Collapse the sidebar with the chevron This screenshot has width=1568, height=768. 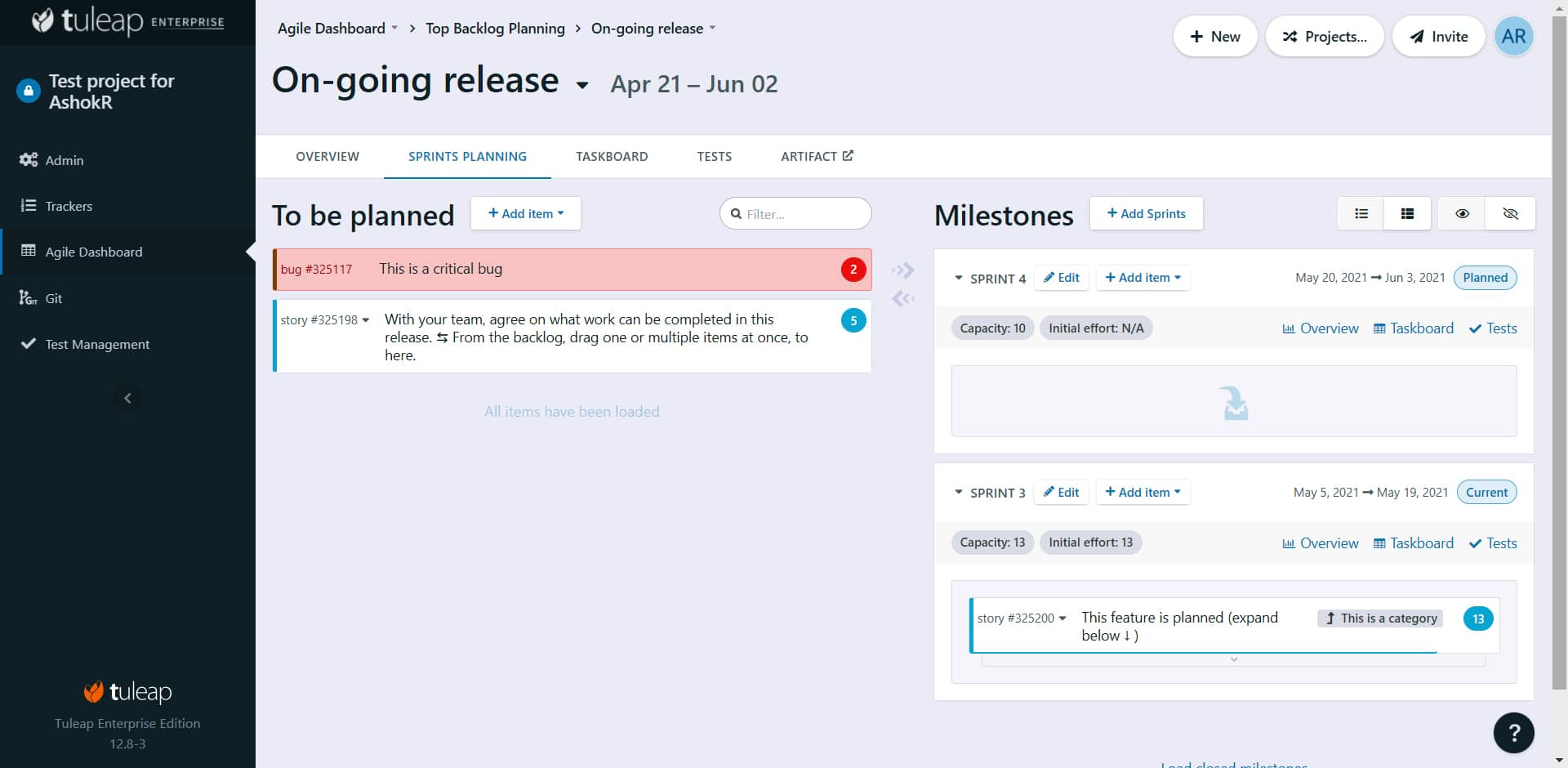[x=127, y=399]
